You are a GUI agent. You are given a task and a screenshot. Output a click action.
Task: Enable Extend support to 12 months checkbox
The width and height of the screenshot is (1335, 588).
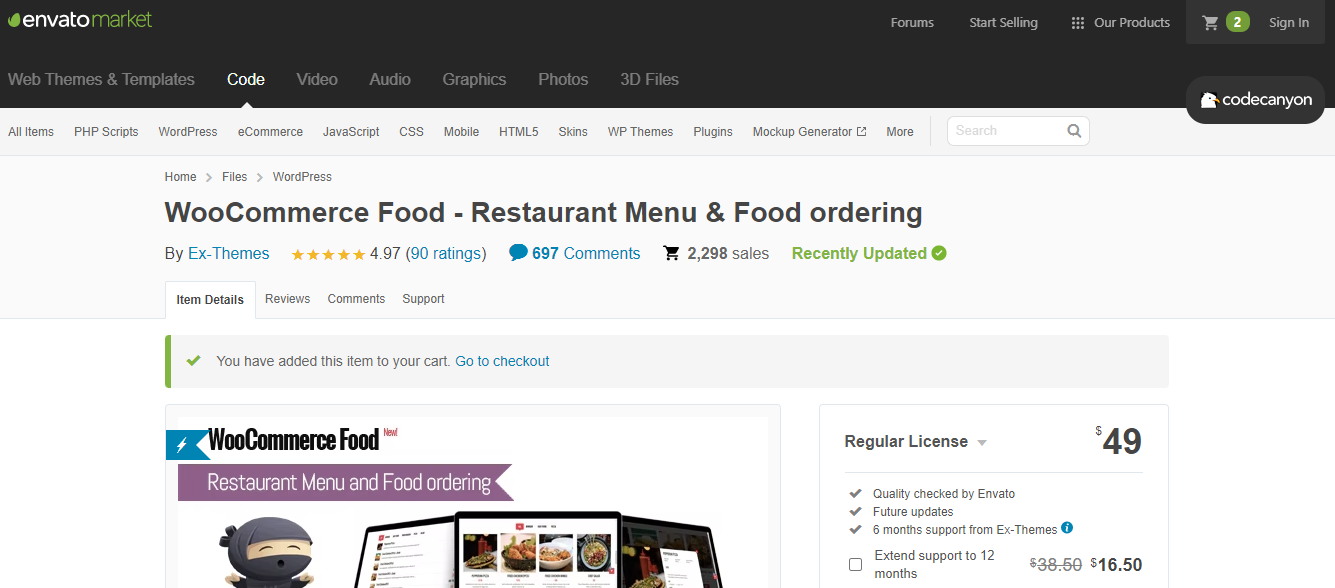coord(855,564)
